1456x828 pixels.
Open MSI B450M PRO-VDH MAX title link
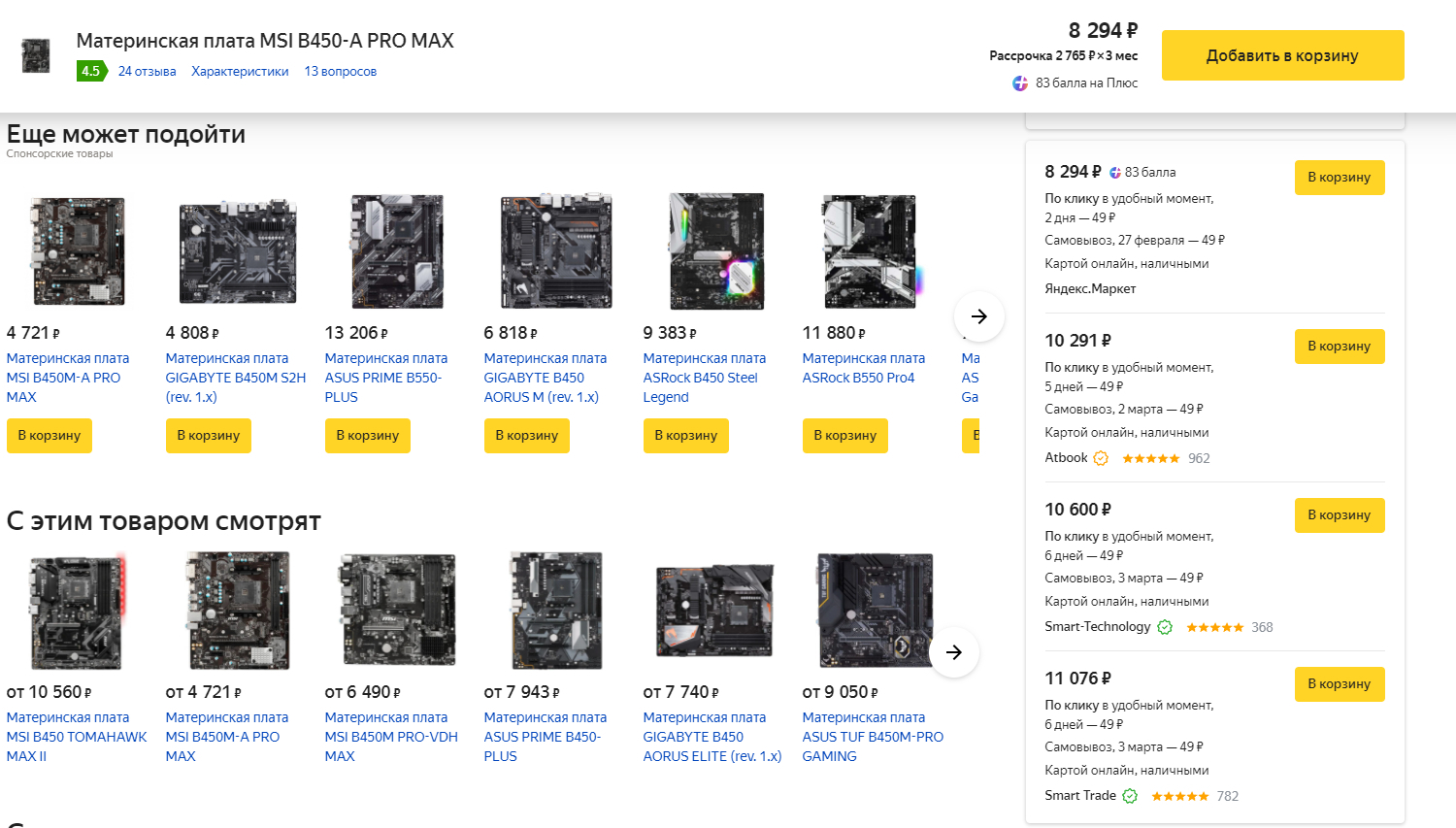pyautogui.click(x=391, y=737)
